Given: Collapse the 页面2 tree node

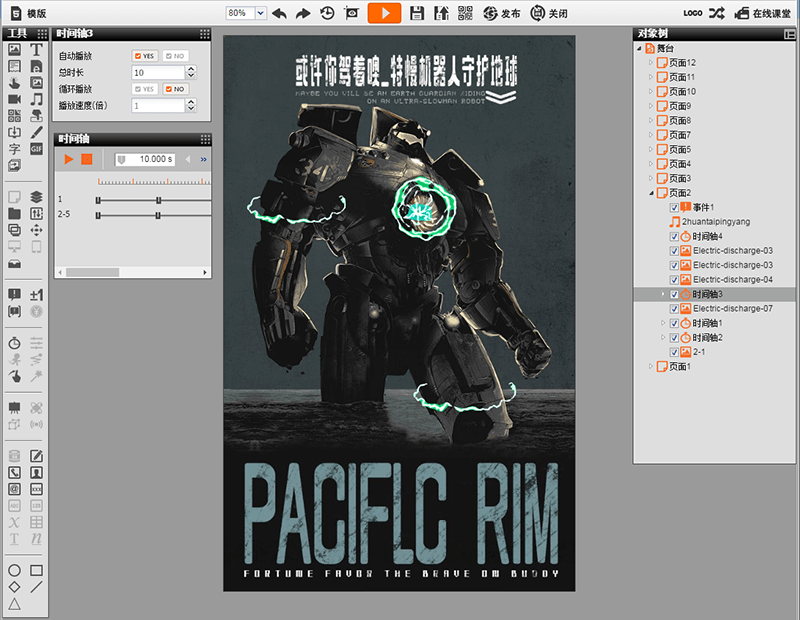Looking at the screenshot, I should point(650,193).
